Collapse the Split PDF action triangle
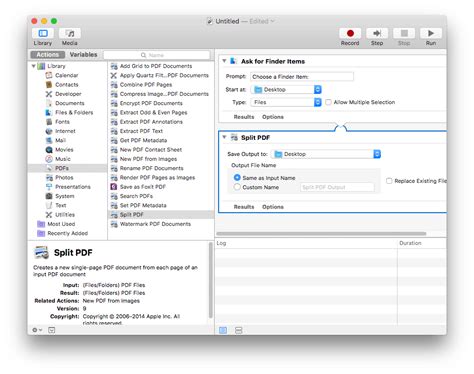 coord(224,137)
